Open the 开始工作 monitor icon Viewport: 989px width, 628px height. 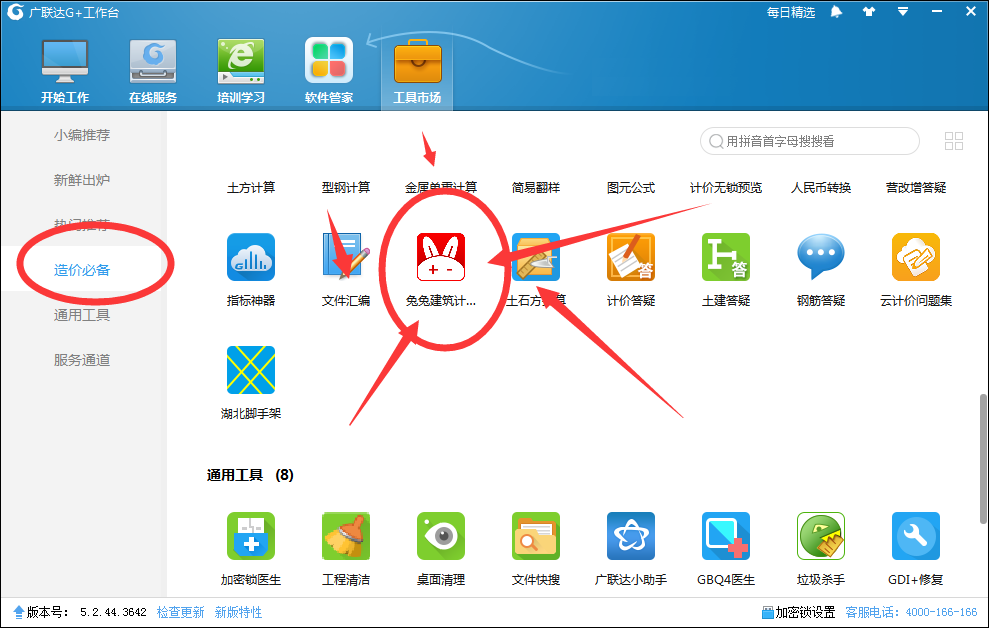[64, 62]
